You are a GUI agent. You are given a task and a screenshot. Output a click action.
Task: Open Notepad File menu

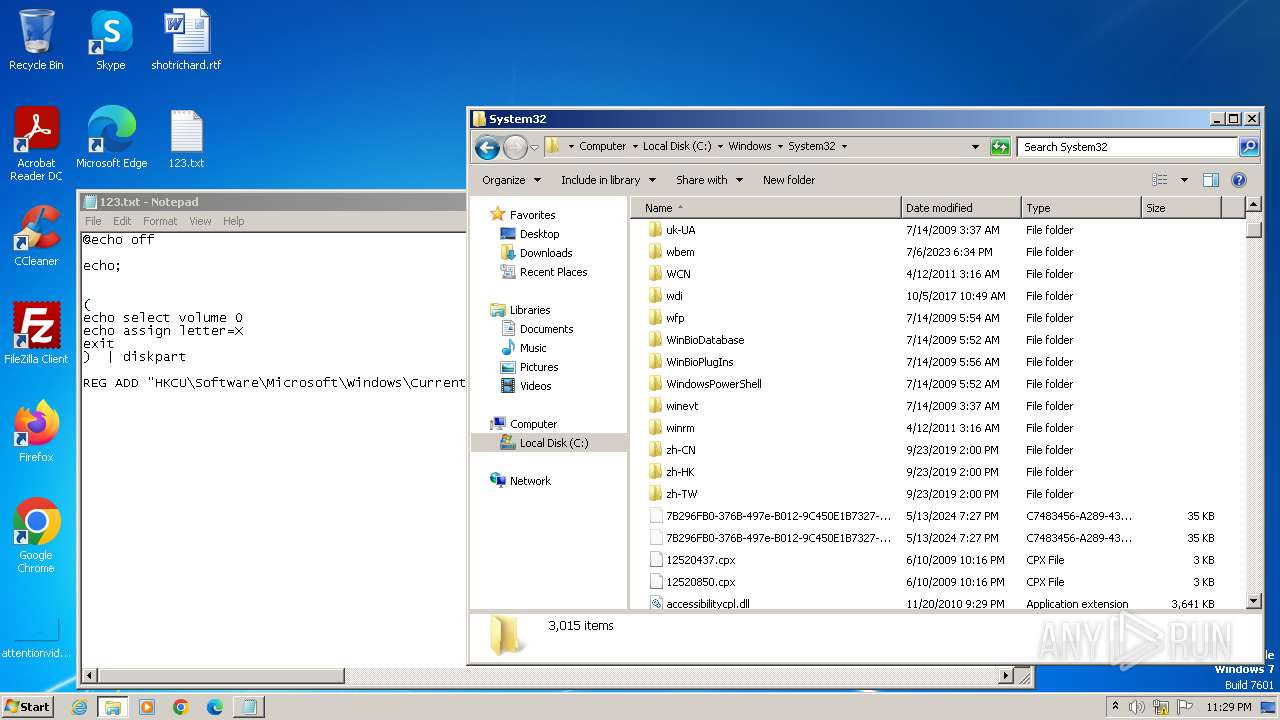(x=93, y=221)
